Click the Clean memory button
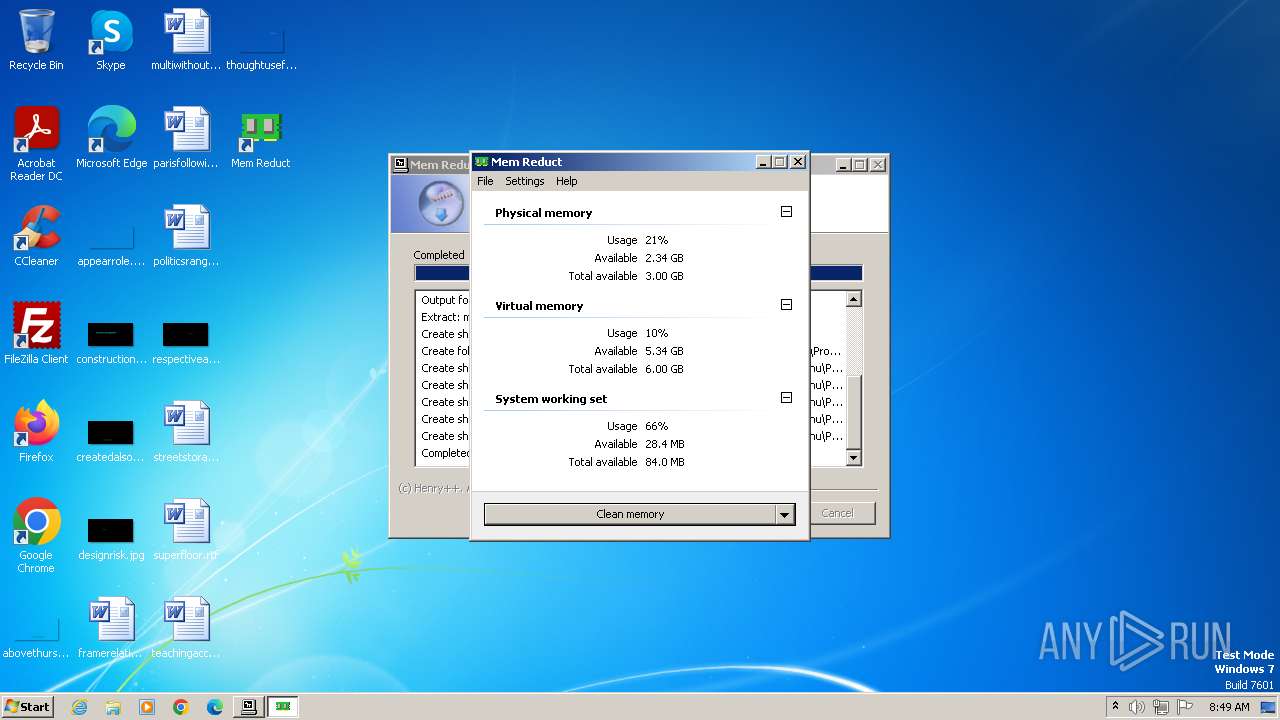Screen dimensions: 1280x720 coord(630,514)
